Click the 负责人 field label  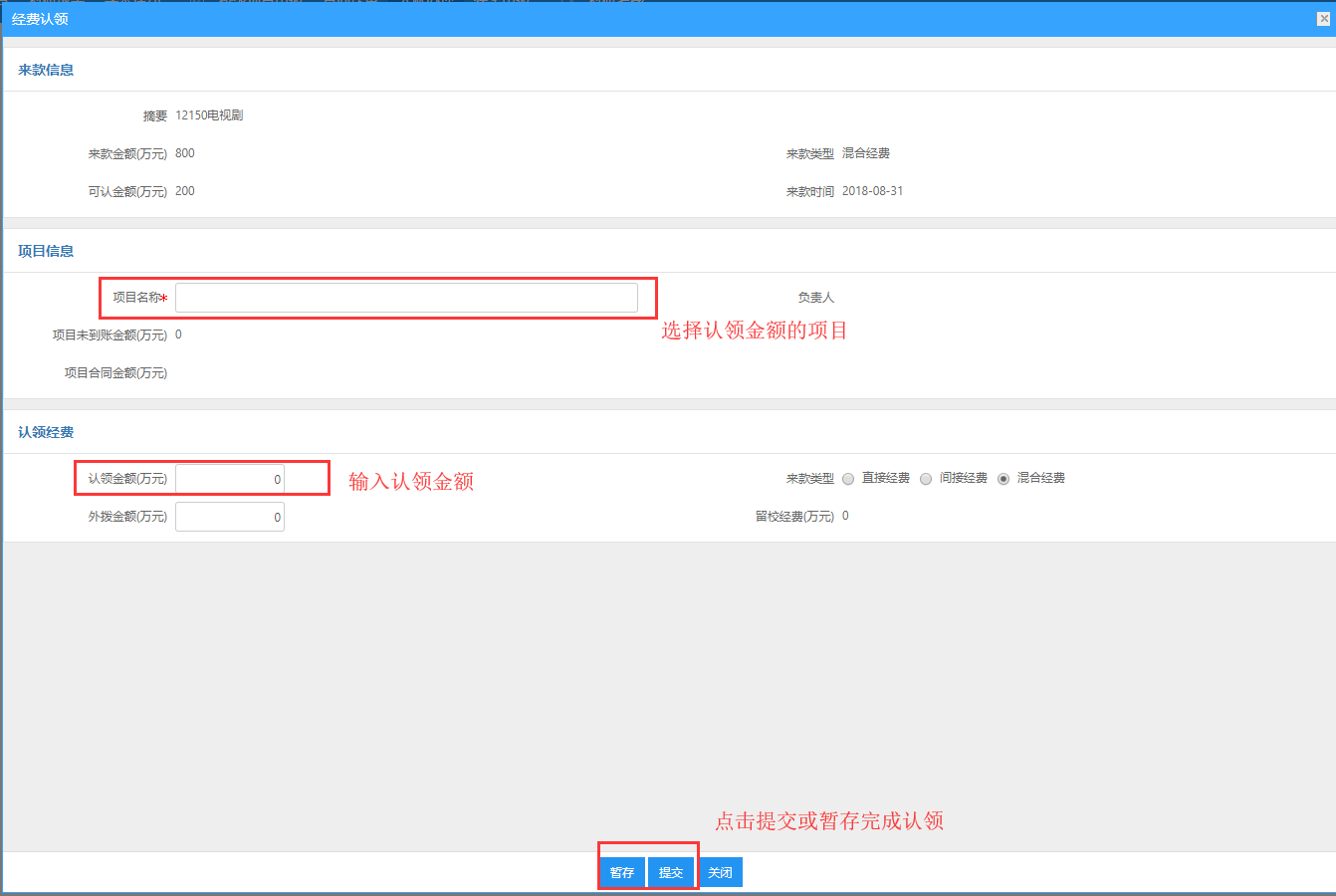pos(815,298)
